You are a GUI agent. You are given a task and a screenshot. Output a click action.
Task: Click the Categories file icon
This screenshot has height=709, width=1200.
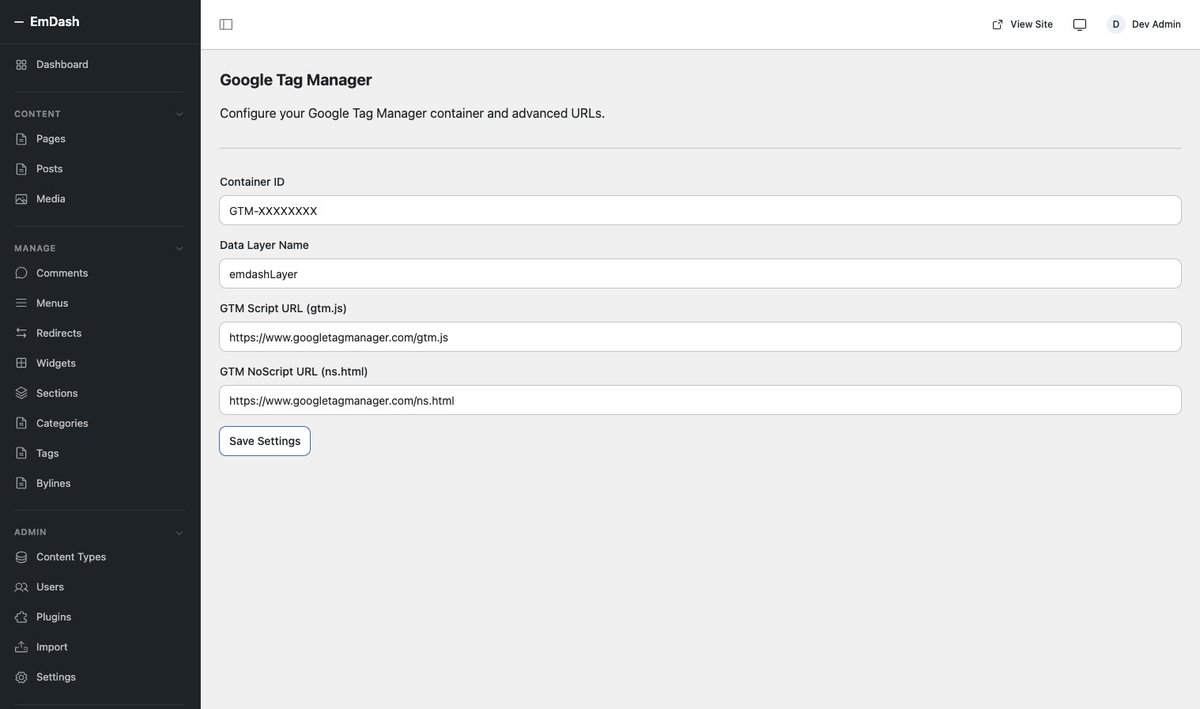click(21, 423)
